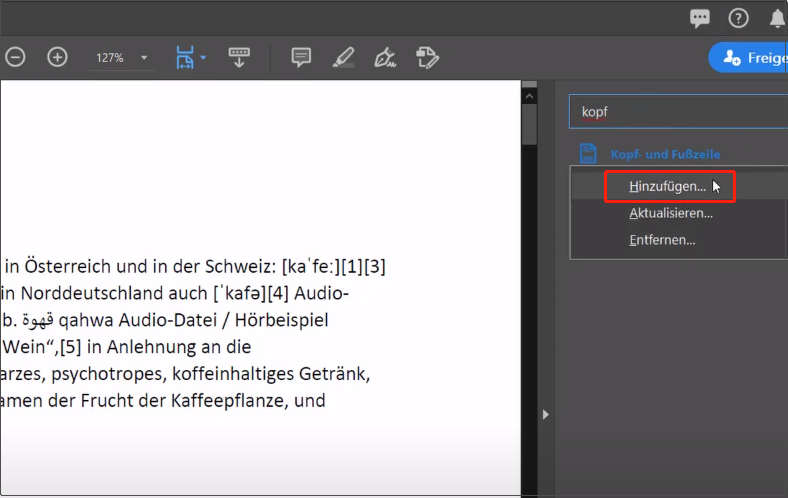Screen dimensions: 788x498
Task: Click the Freigeben share button
Action: point(748,57)
